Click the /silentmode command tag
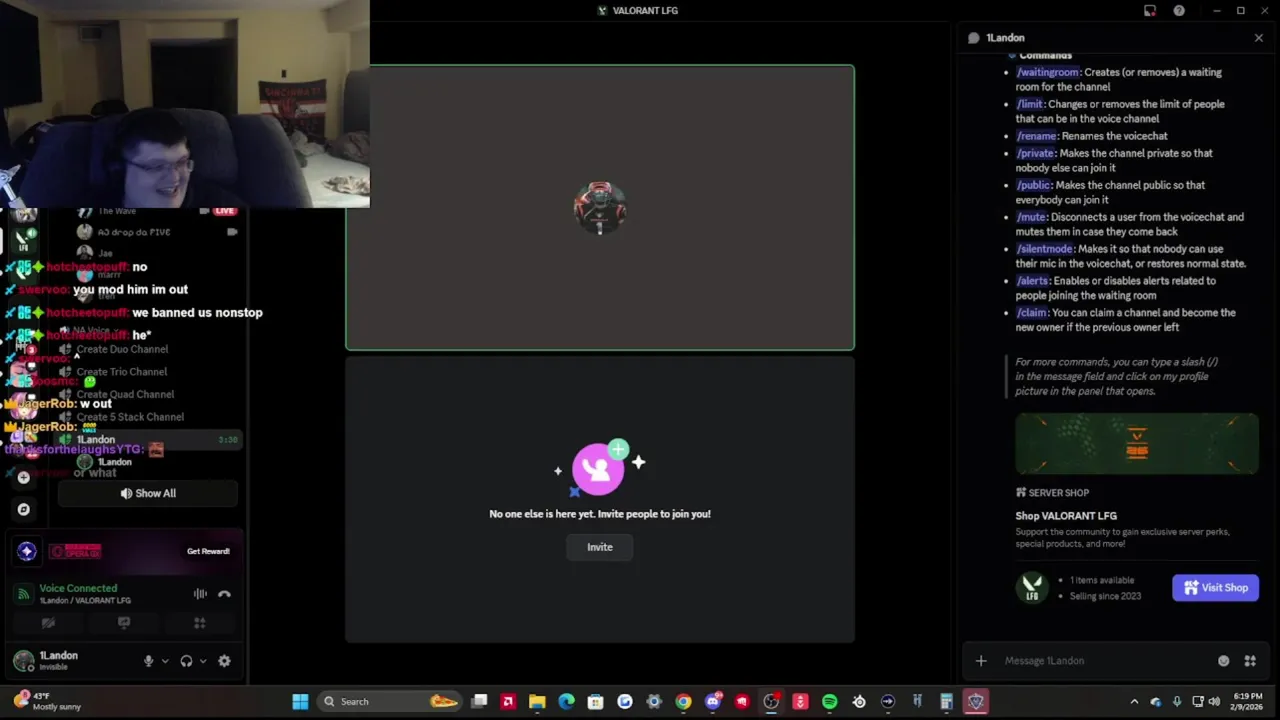This screenshot has height=720, width=1280. (1044, 249)
